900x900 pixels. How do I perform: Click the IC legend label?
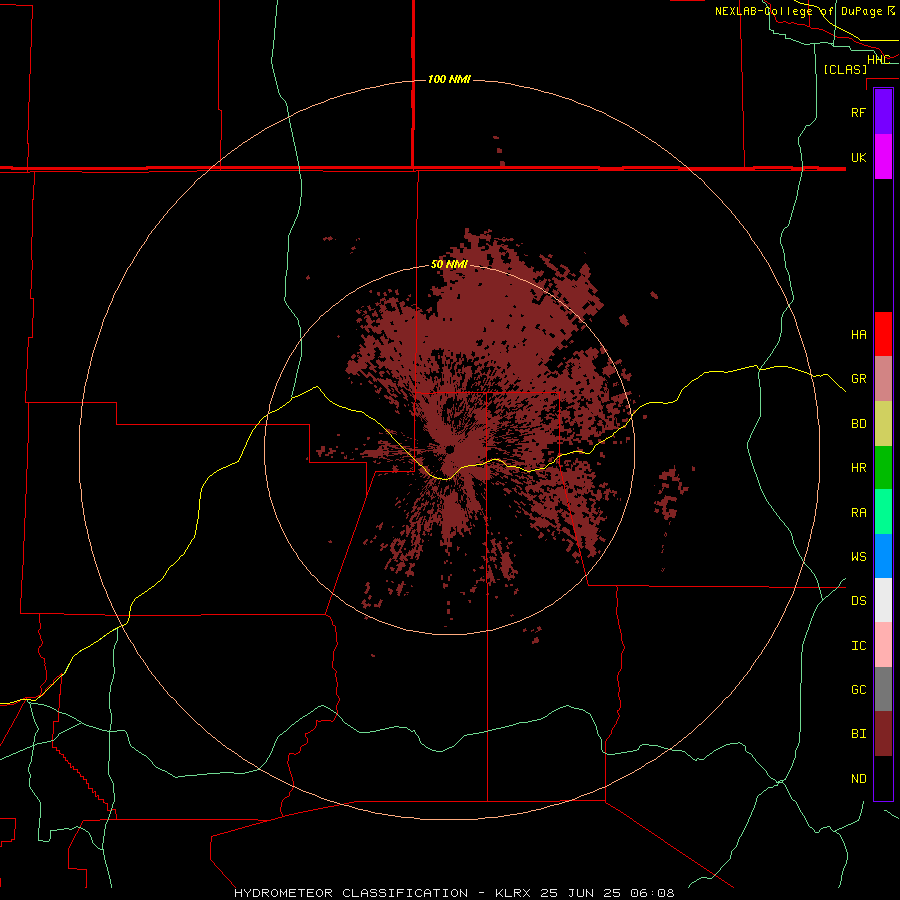click(x=859, y=645)
